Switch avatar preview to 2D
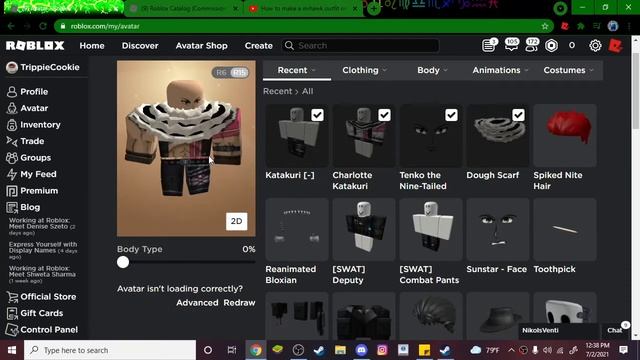 click(x=237, y=221)
